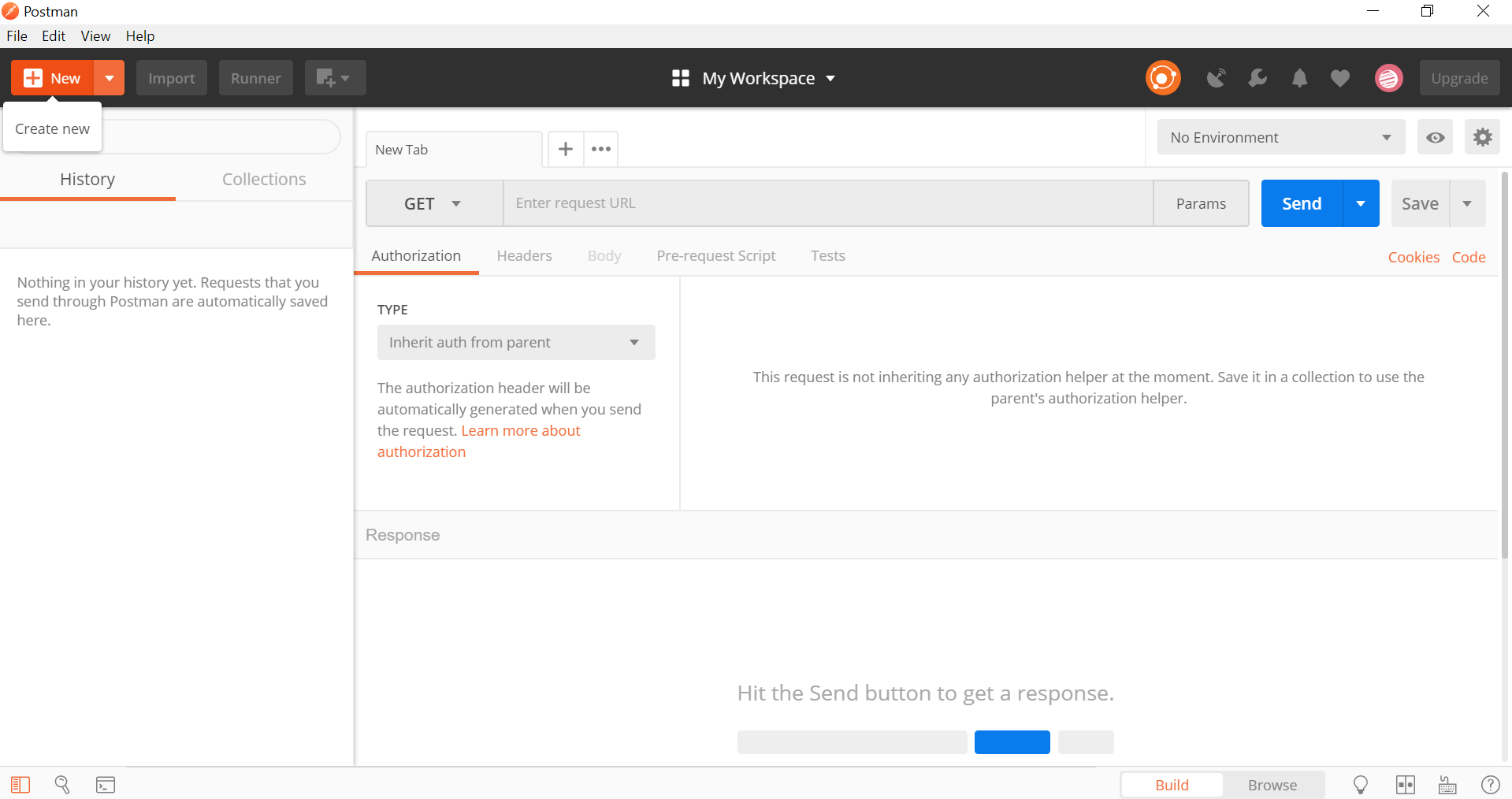Open Manage Environments gear icon
The height and width of the screenshot is (799, 1512).
[x=1482, y=137]
